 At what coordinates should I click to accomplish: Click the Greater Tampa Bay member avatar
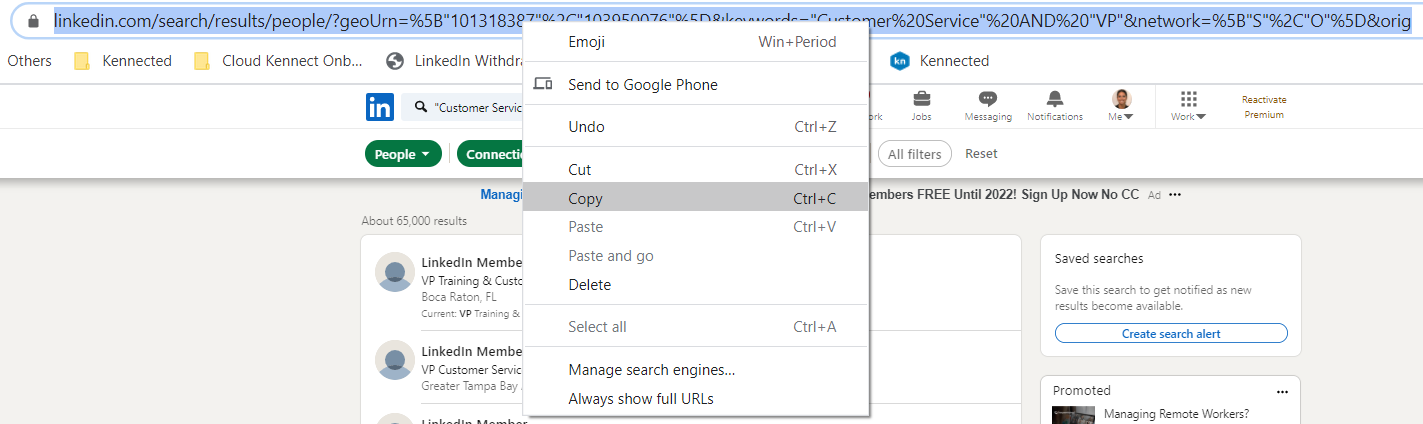click(x=395, y=360)
